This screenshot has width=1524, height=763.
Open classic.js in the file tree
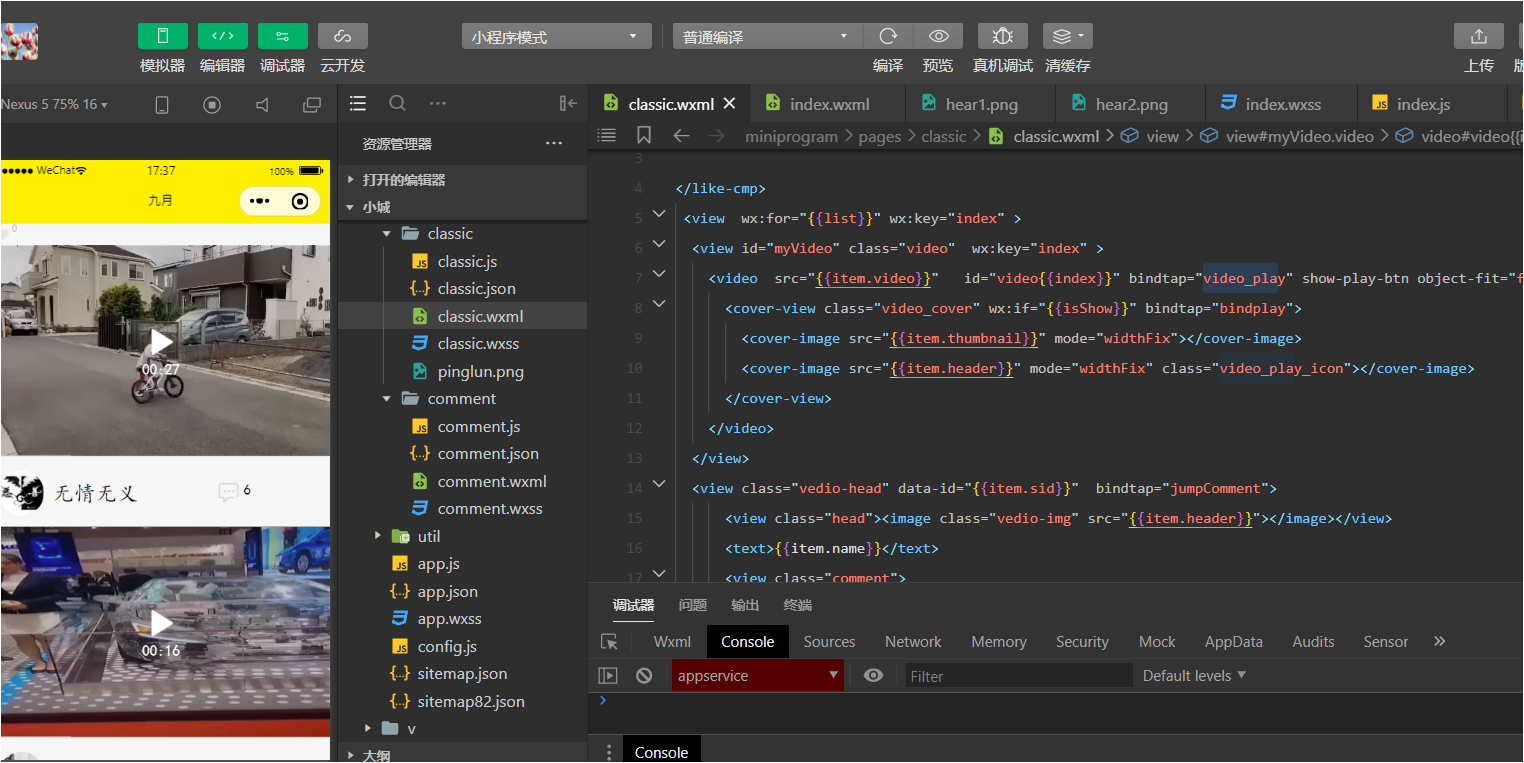(467, 261)
